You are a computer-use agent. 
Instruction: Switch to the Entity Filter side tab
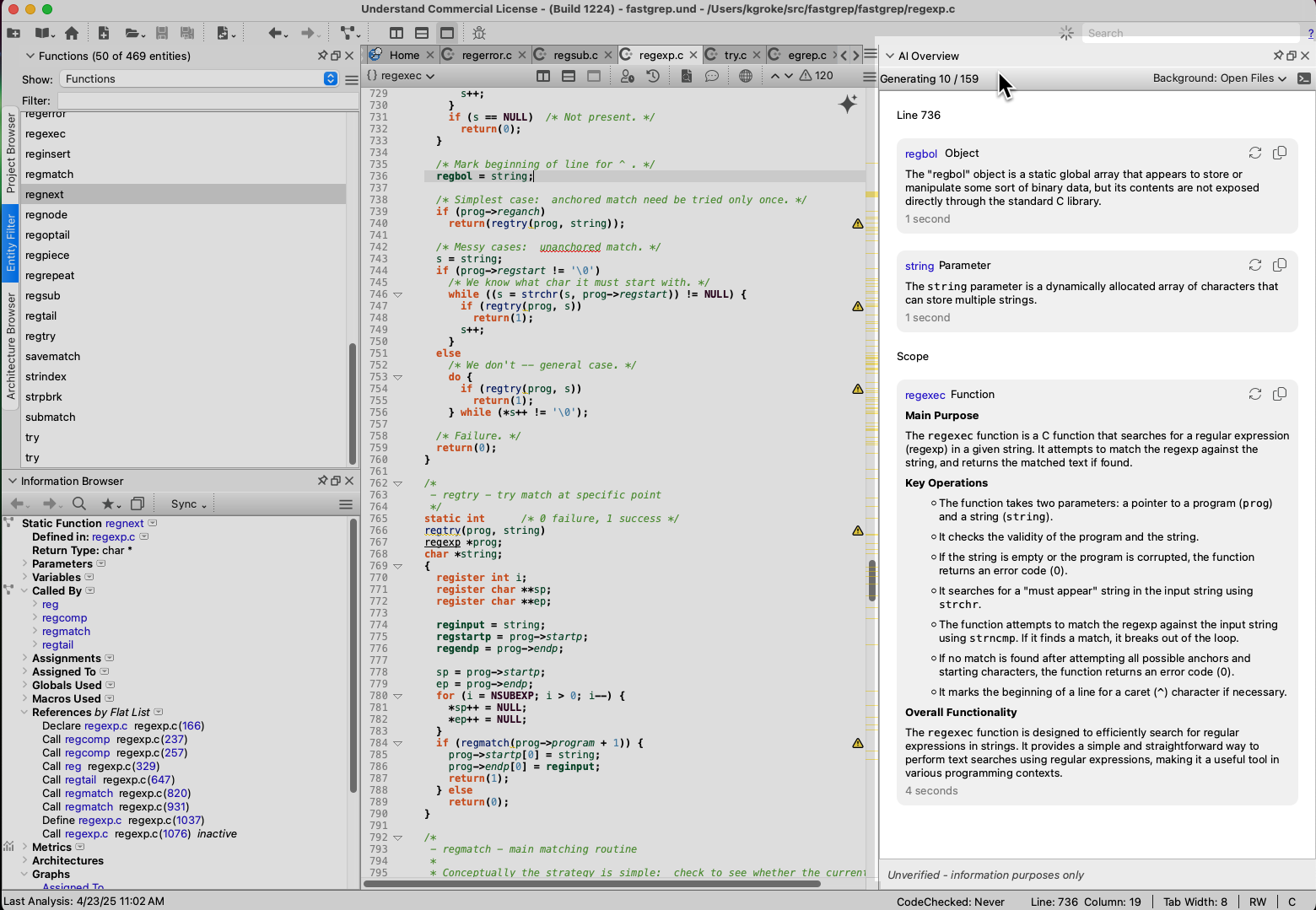point(11,242)
